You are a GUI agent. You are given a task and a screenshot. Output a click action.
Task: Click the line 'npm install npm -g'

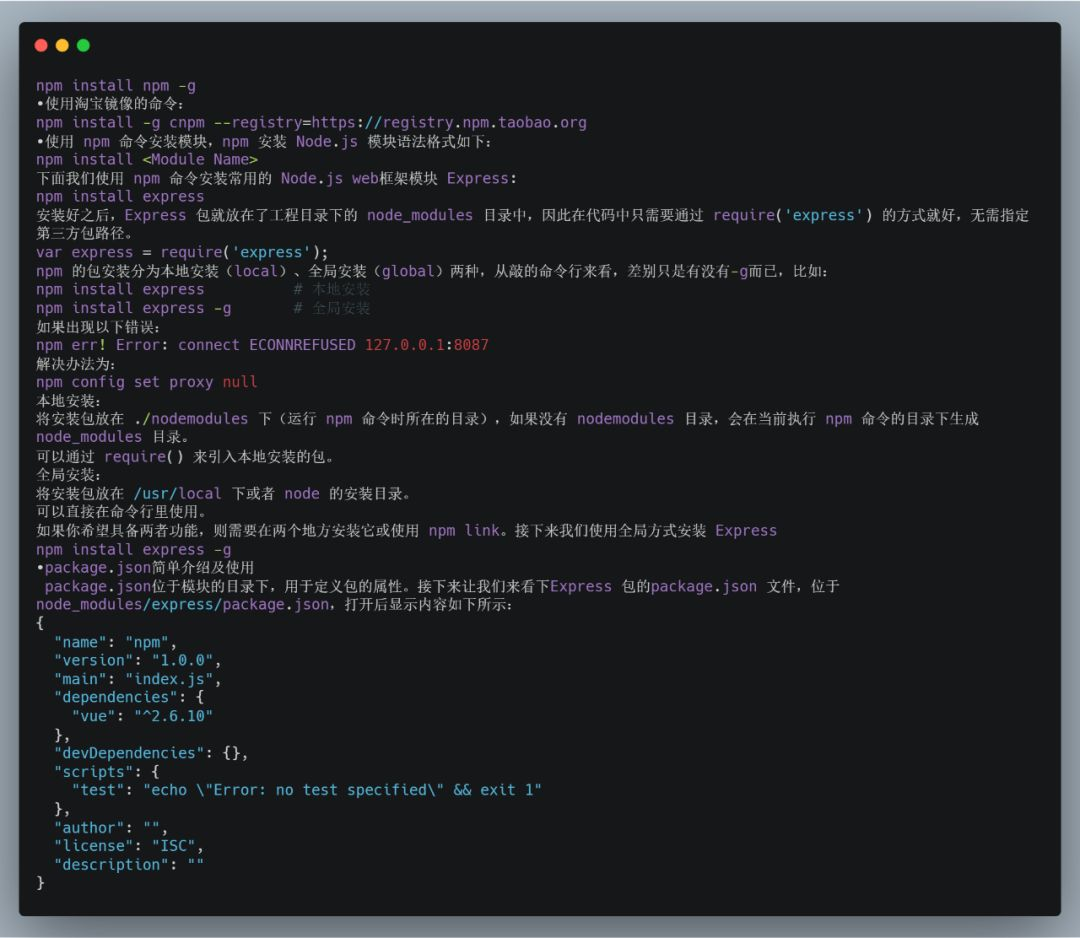click(116, 85)
